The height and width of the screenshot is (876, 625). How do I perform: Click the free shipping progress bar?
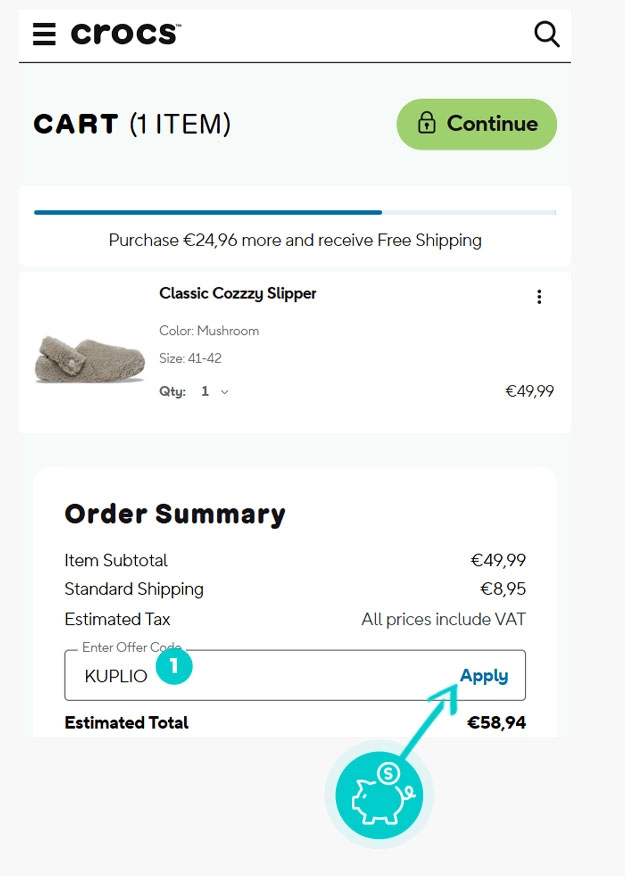pyautogui.click(x=295, y=212)
